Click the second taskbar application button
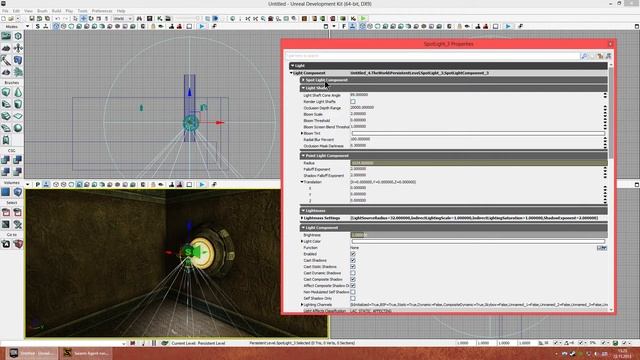 tap(87, 353)
